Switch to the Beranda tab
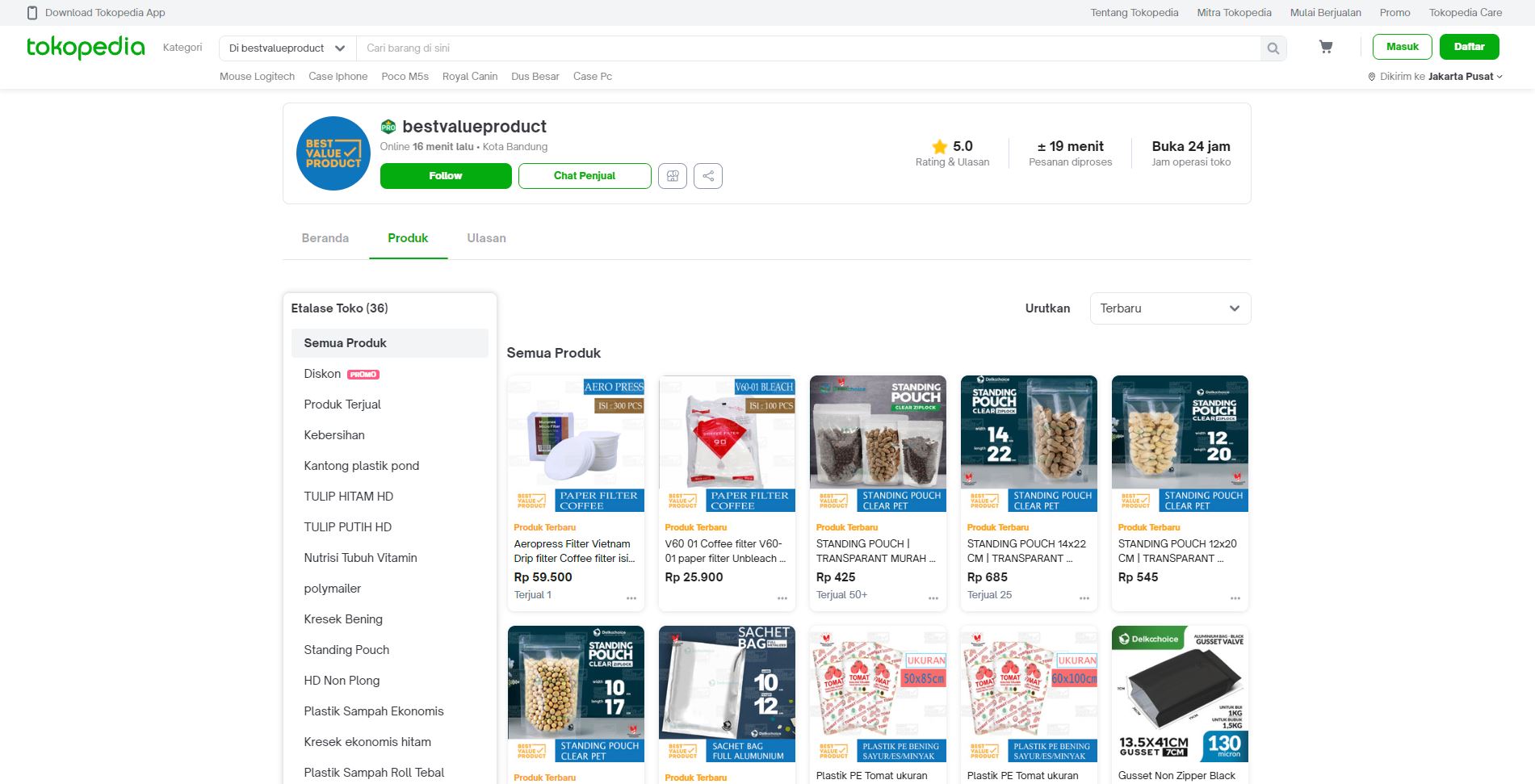Screen dimensions: 1535x784 325,238
